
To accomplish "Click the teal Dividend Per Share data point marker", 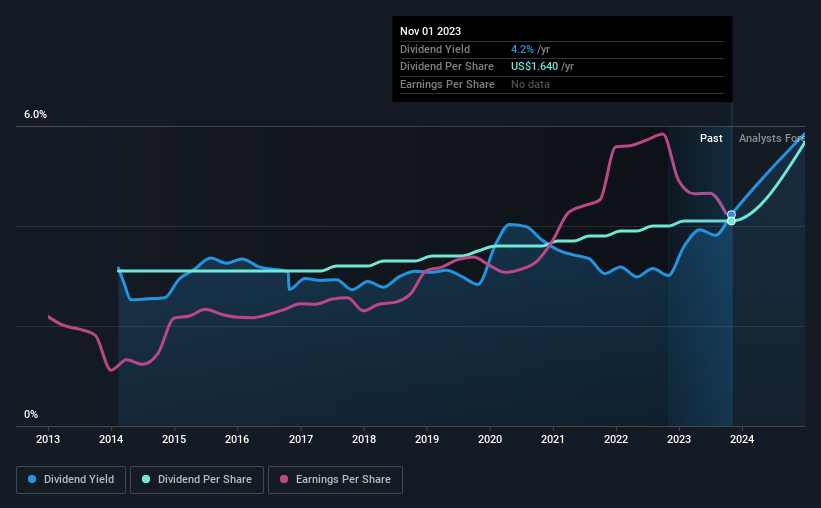I will tap(731, 221).
